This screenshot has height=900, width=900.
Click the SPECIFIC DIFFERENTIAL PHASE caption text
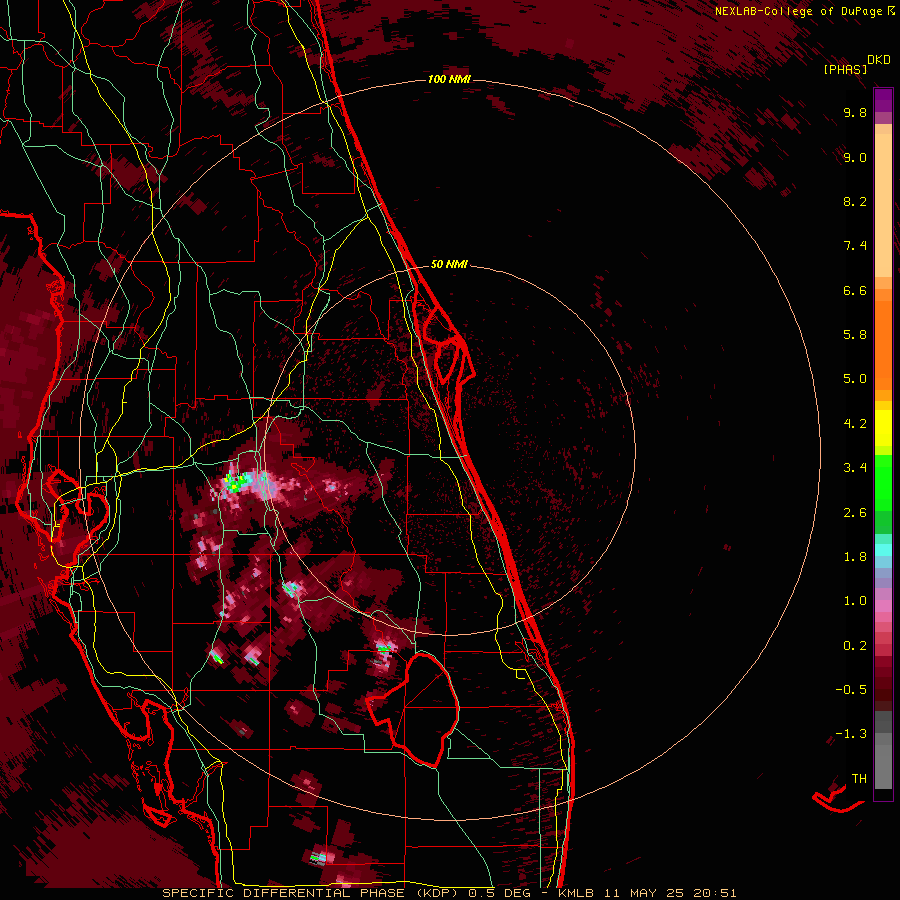point(284,893)
